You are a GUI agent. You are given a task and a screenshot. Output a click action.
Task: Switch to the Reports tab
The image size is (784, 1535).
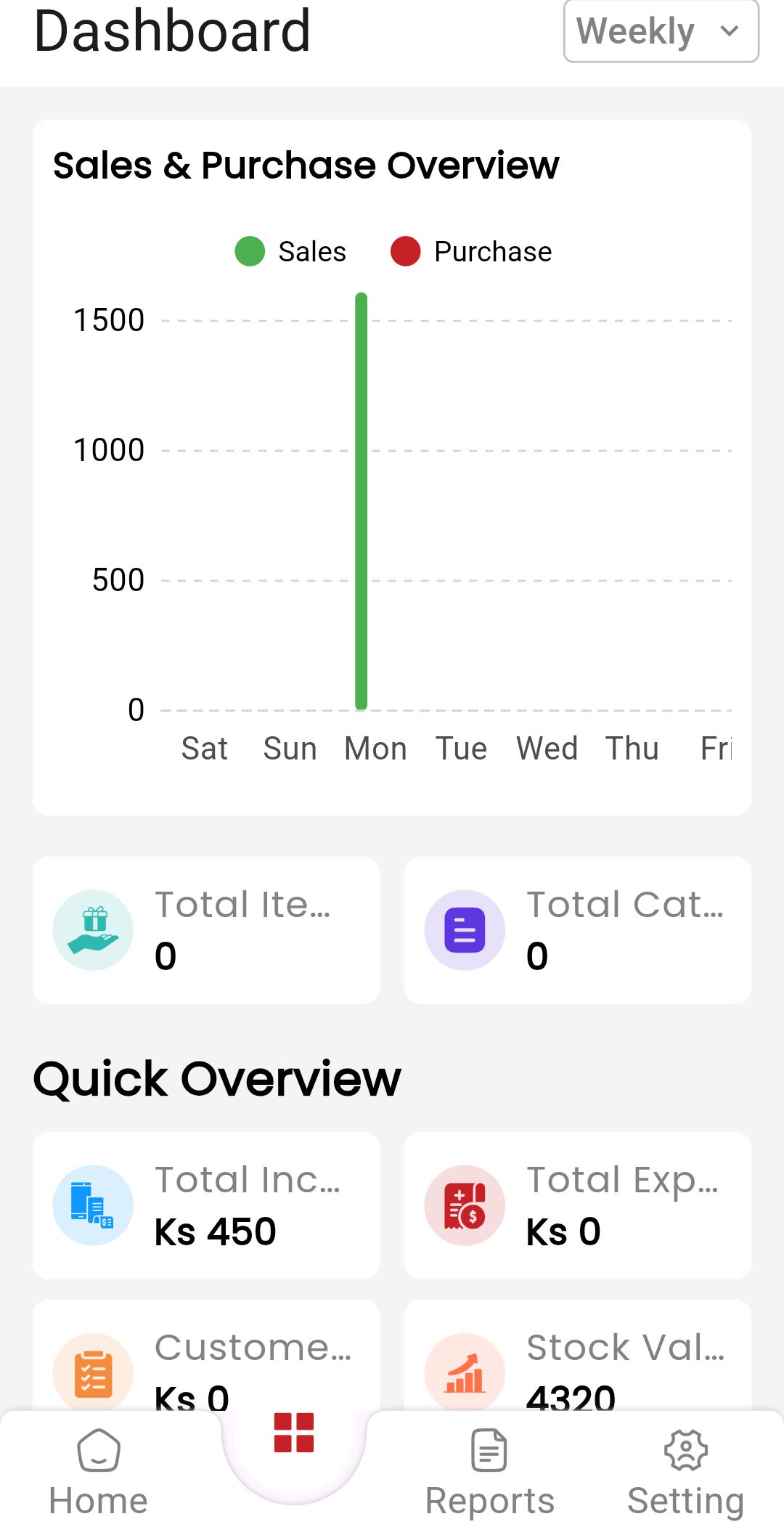[x=489, y=1474]
